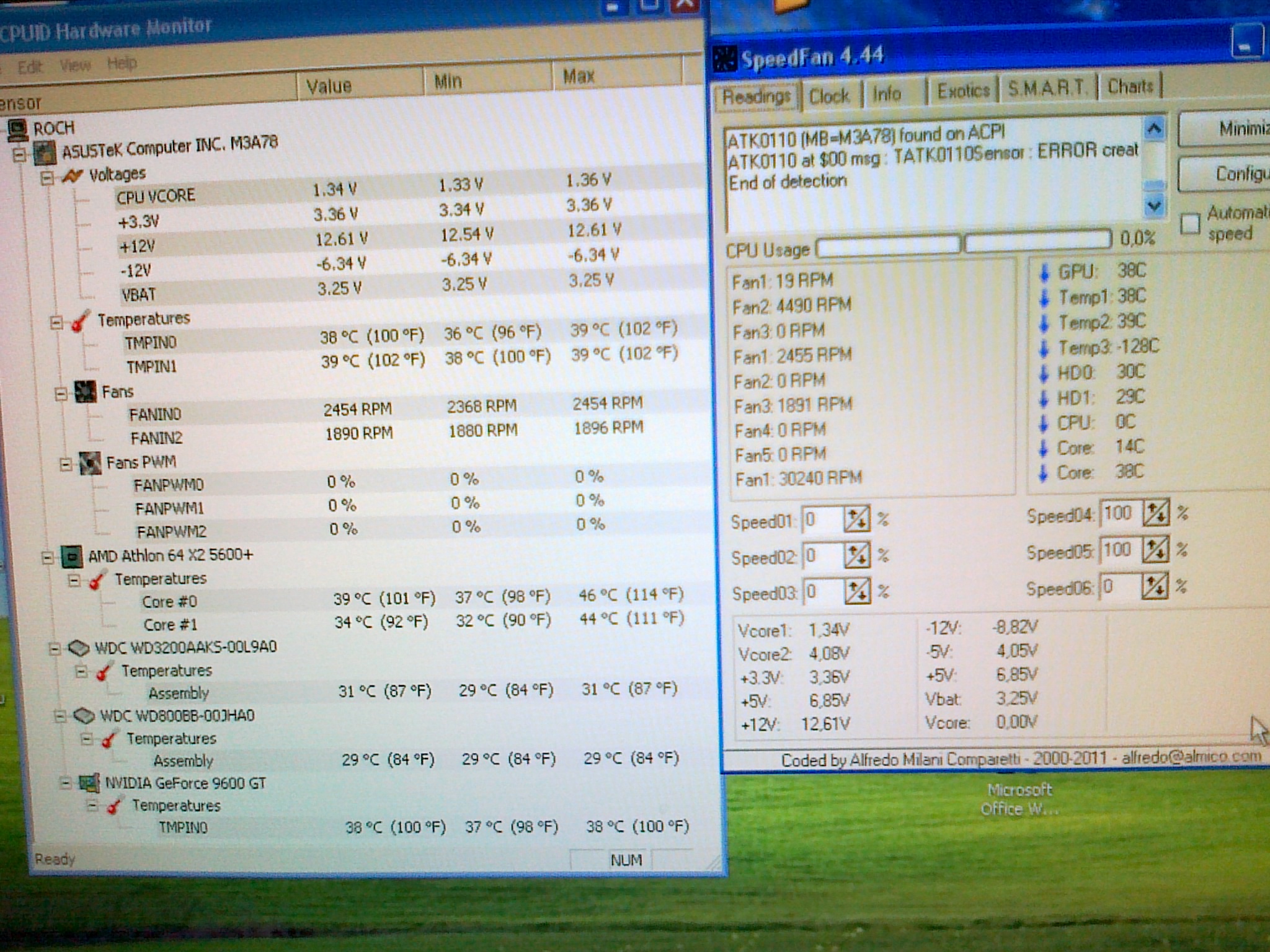Click the AMD Athlon 64 X2 processor icon

click(x=71, y=556)
